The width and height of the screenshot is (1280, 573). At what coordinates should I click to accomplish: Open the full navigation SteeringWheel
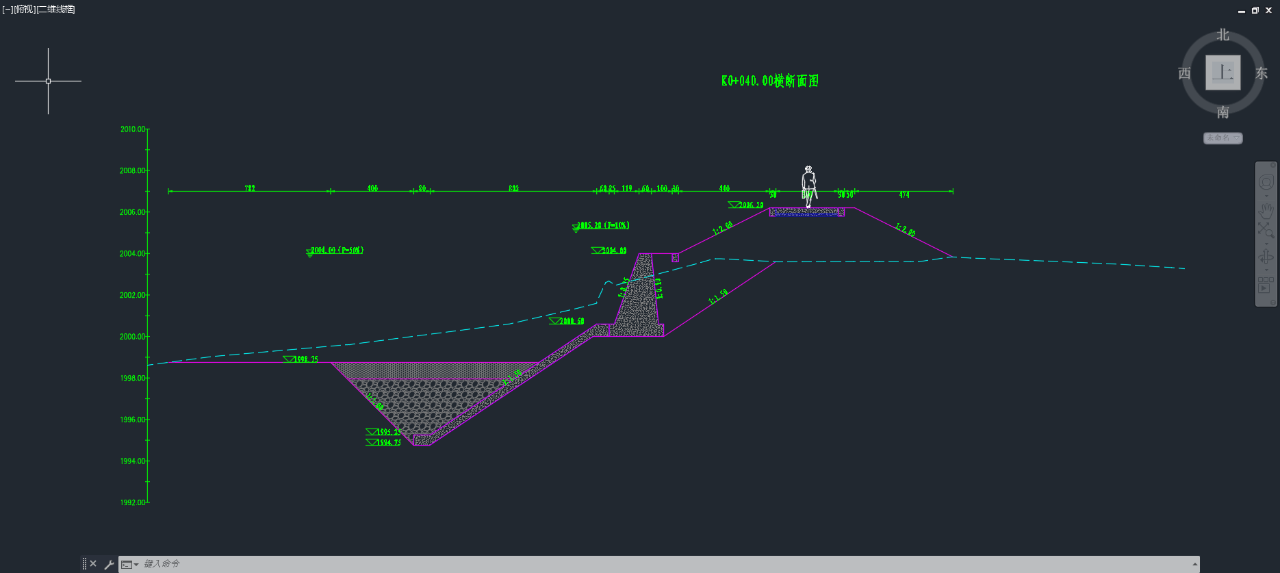(1266, 181)
